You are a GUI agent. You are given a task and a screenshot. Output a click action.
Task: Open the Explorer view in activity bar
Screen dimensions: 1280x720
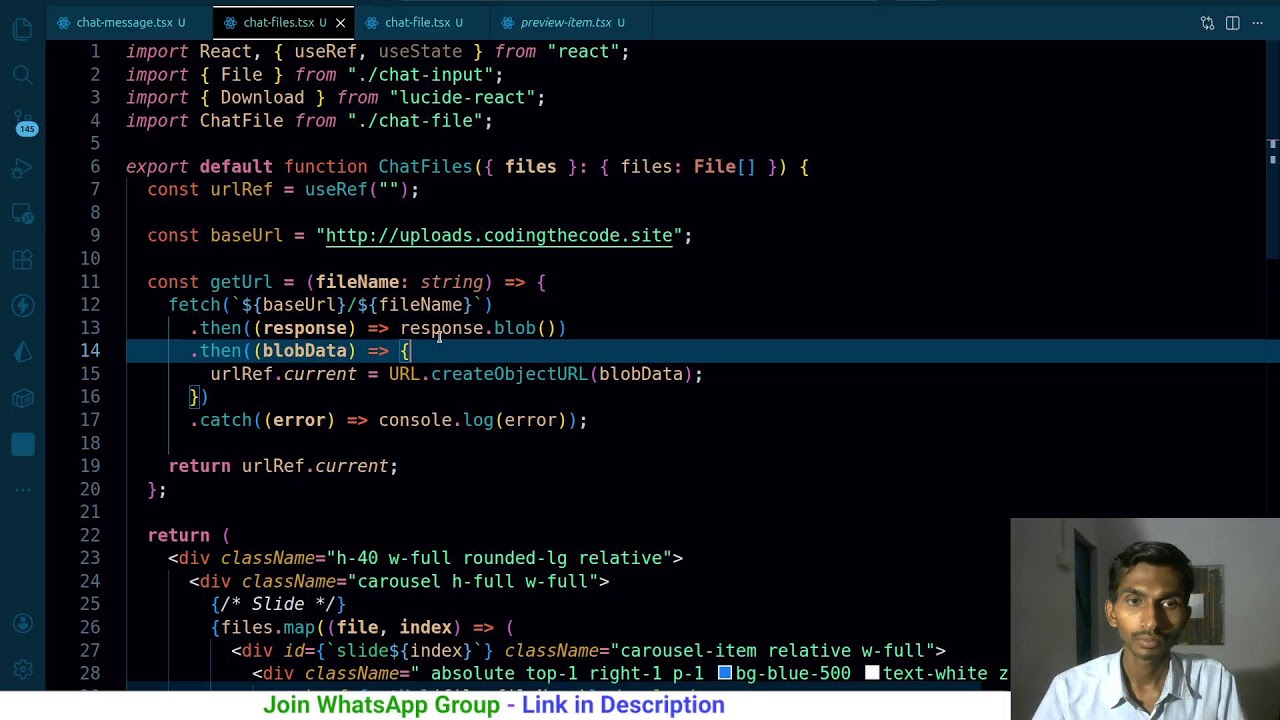(x=22, y=29)
